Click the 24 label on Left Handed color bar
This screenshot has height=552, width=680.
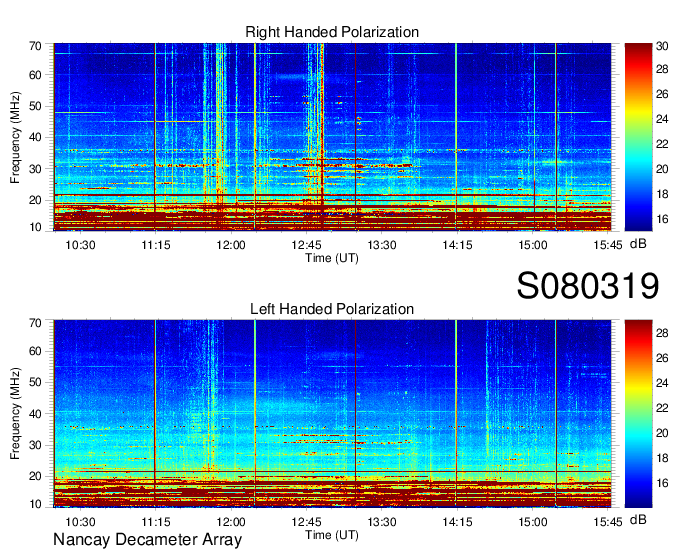point(662,383)
